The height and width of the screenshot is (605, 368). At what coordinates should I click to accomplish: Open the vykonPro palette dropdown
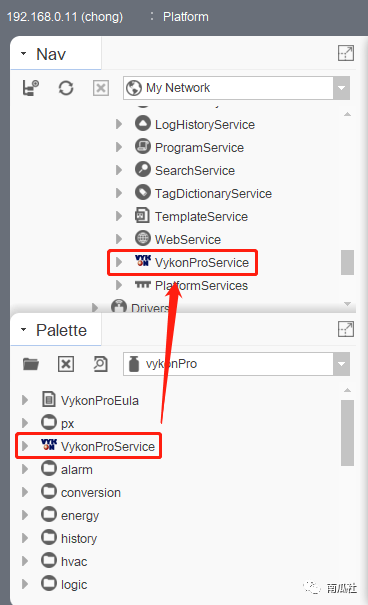click(341, 364)
